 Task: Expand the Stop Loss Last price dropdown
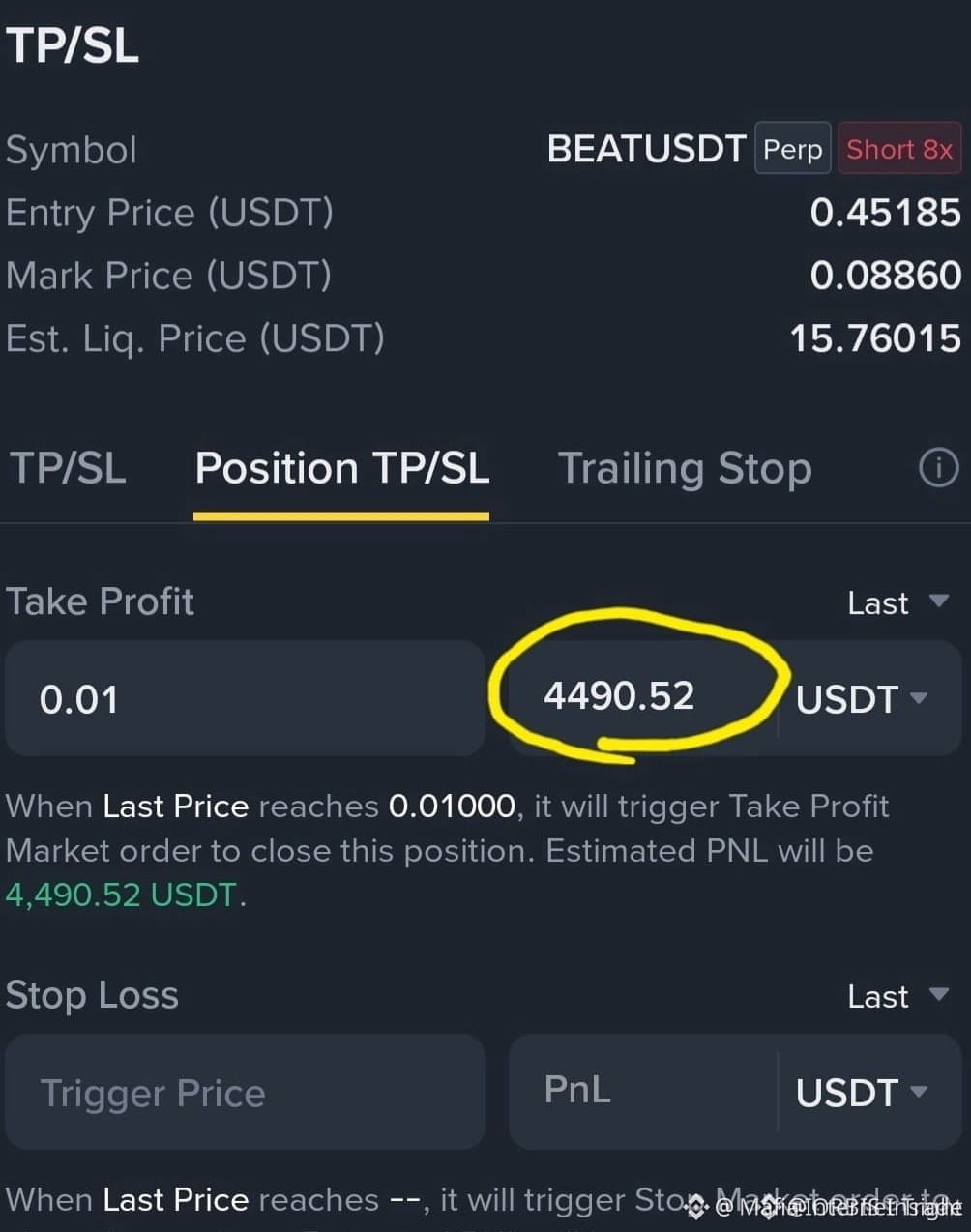[897, 996]
